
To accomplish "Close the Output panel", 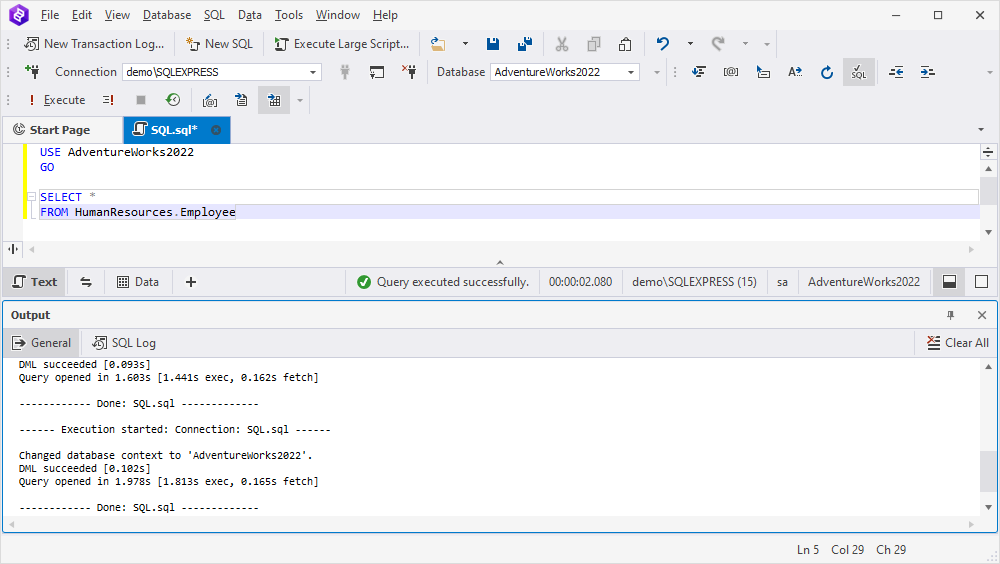I will tap(982, 315).
